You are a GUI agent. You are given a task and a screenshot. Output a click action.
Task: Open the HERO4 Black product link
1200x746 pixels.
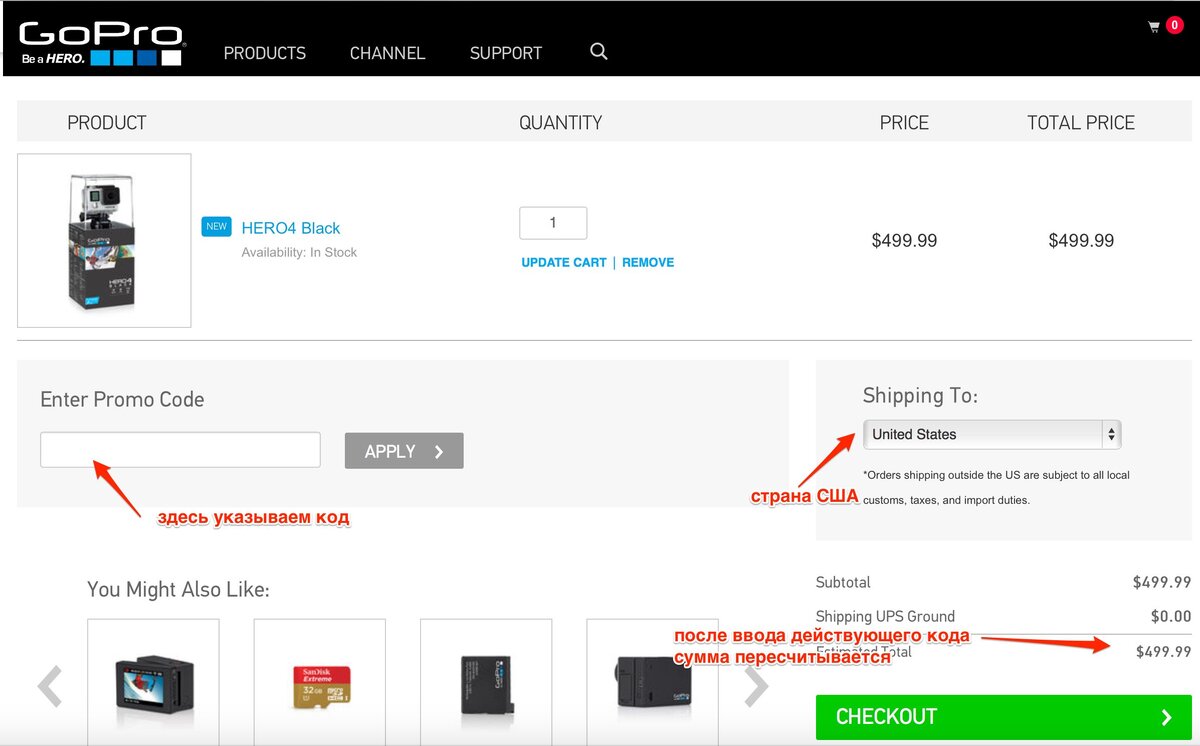pyautogui.click(x=291, y=228)
